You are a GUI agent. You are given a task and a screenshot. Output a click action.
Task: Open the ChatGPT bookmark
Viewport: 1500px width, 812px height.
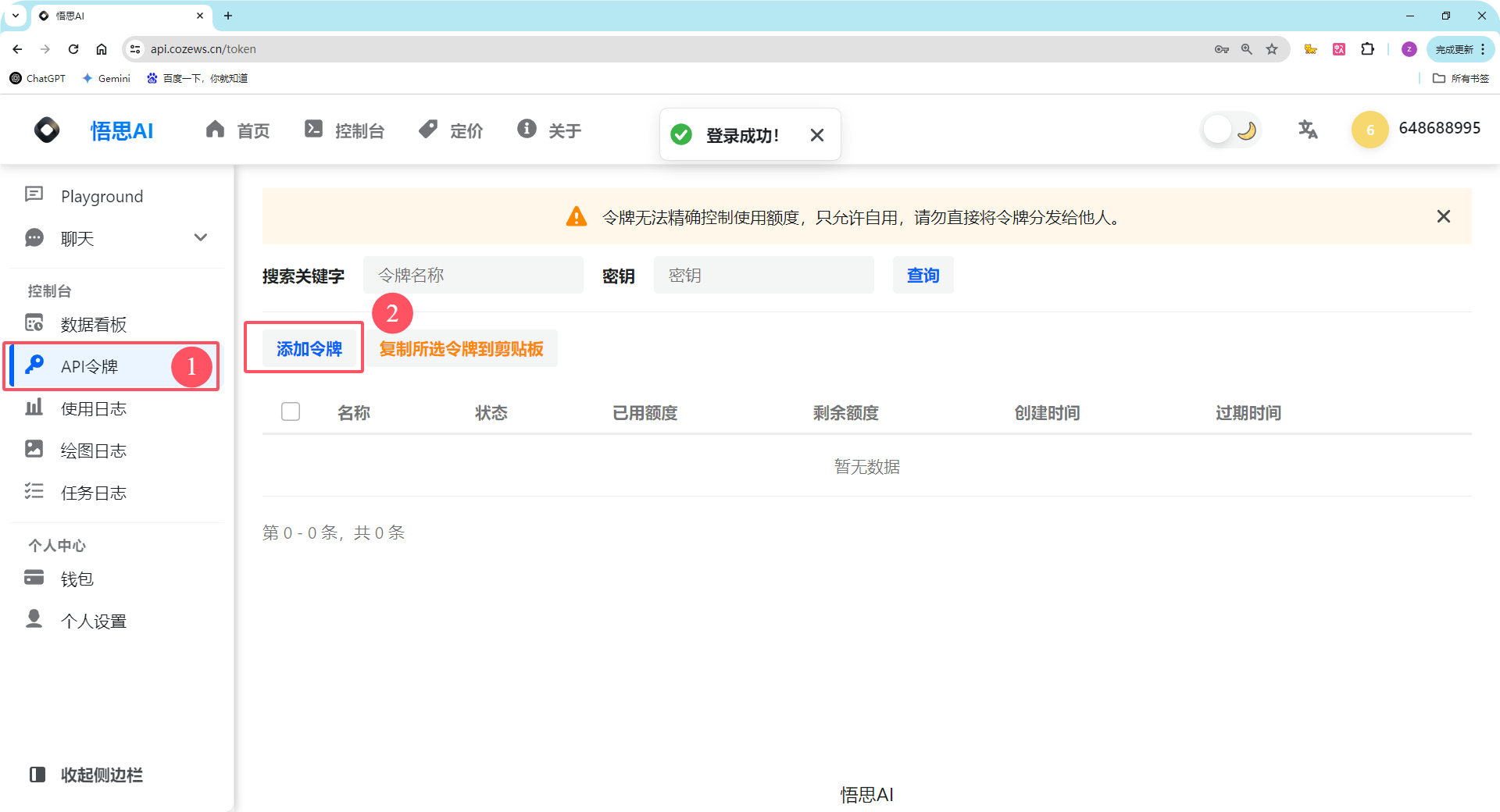tap(37, 78)
